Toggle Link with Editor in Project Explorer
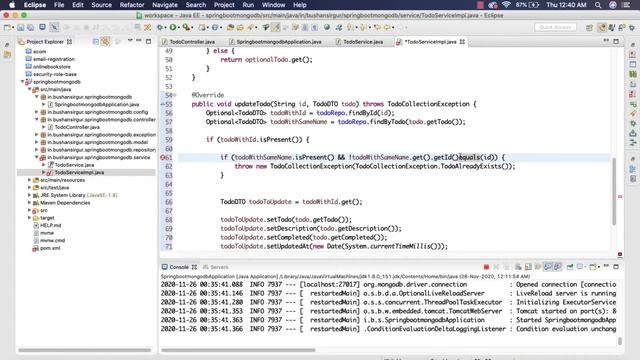640x360 pixels. pos(105,42)
